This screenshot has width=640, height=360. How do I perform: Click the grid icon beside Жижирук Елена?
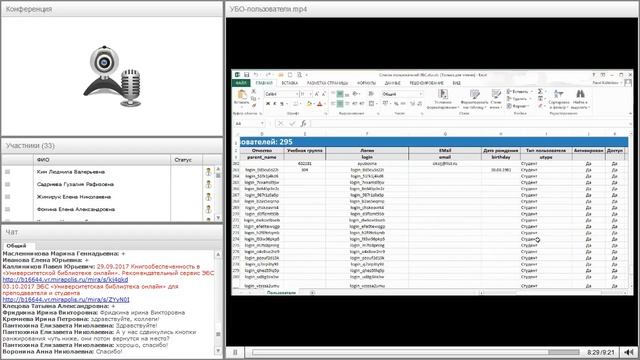point(7,197)
